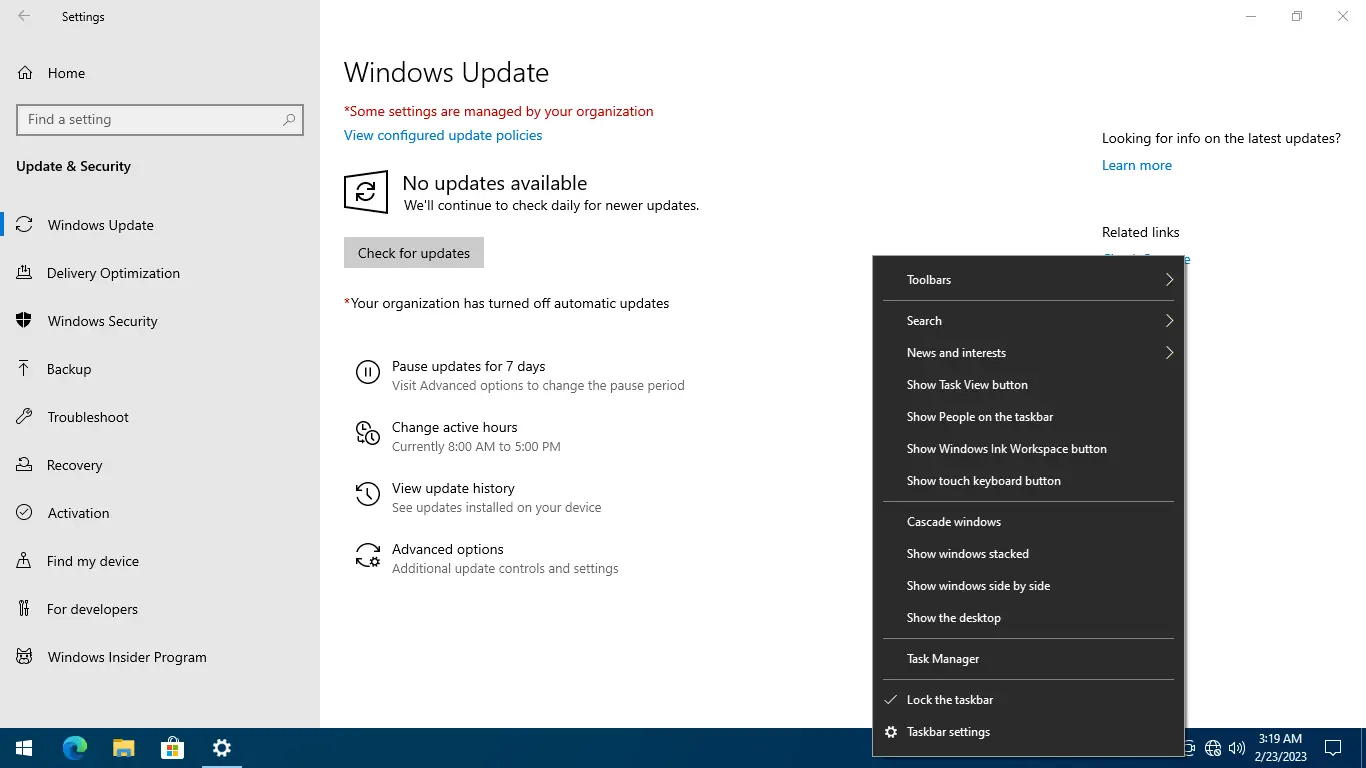Select Windows Update in the sidebar
Screen dimensions: 1366x768
pyautogui.click(x=160, y=225)
